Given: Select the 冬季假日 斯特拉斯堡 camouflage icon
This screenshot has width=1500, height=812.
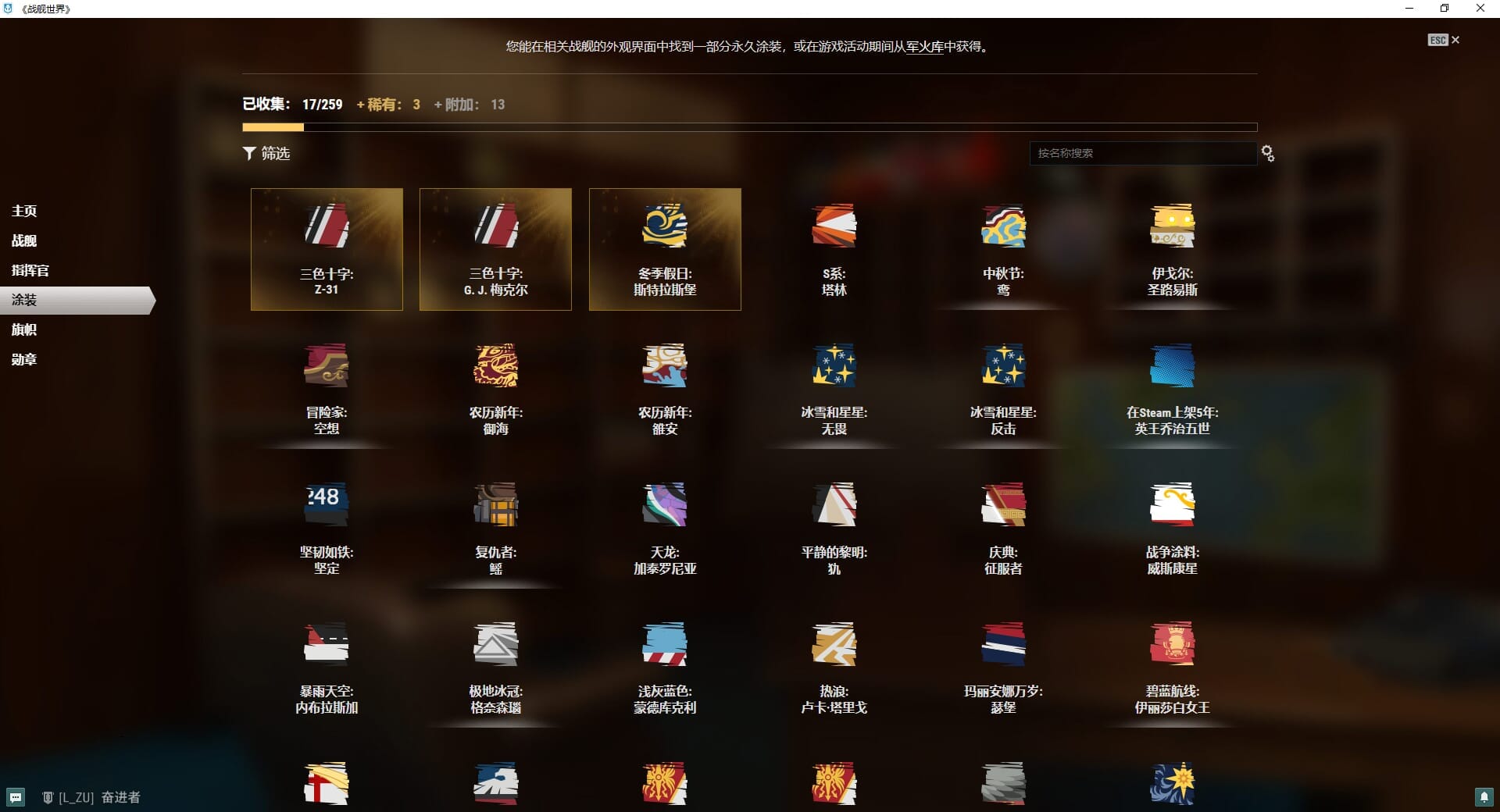Looking at the screenshot, I should 665,226.
